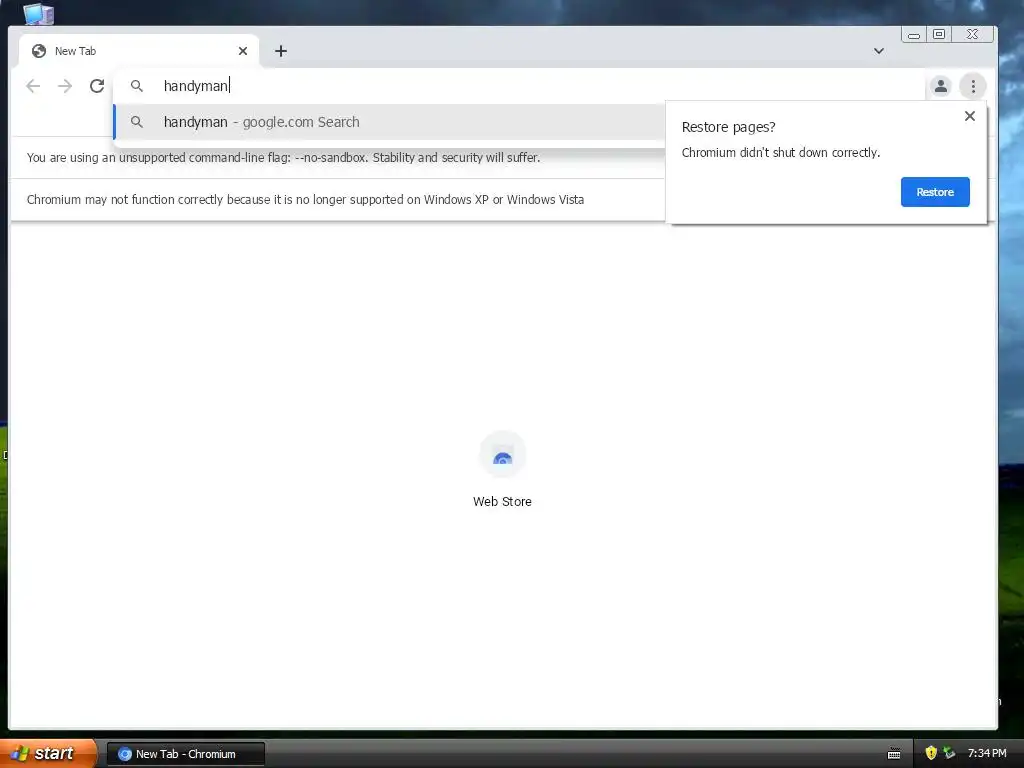1024x768 pixels.
Task: Click New Tab - Chromium taskbar button
Action: (x=185, y=754)
